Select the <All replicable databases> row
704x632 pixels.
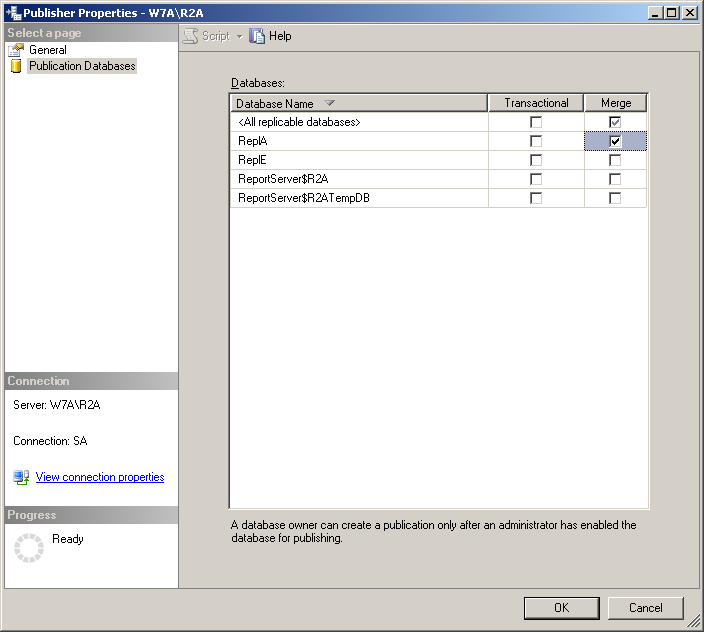tap(438, 122)
